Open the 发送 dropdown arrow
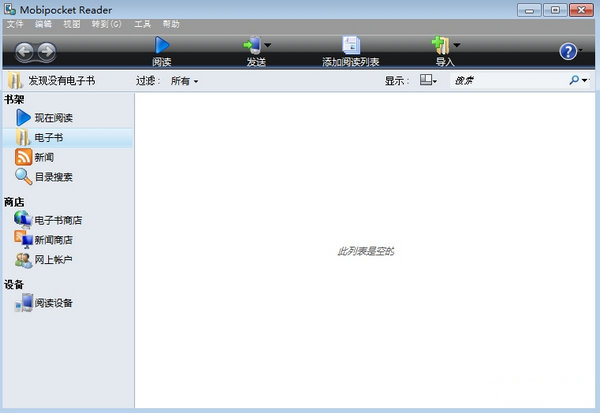Image resolution: width=600 pixels, height=413 pixels. click(267, 45)
